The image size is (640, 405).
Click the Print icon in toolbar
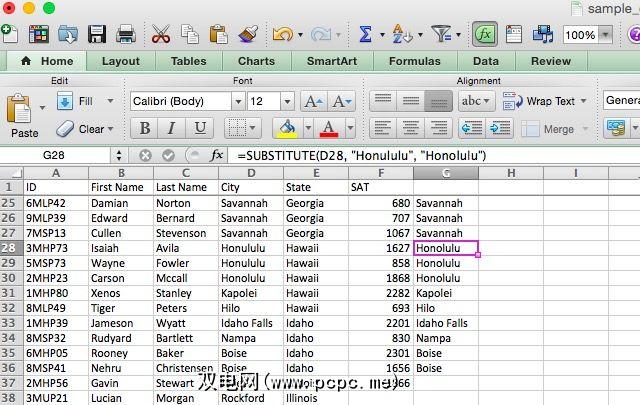(x=127, y=34)
